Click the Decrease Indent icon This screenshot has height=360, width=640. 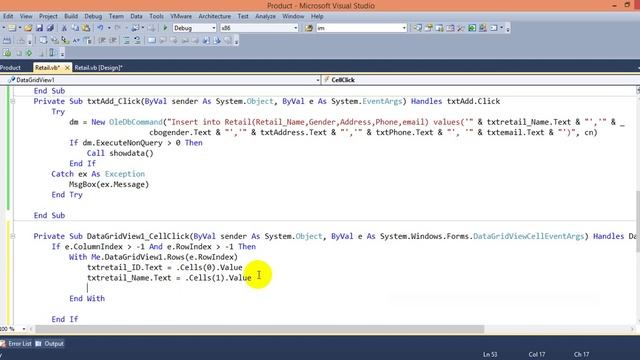(x=102, y=40)
